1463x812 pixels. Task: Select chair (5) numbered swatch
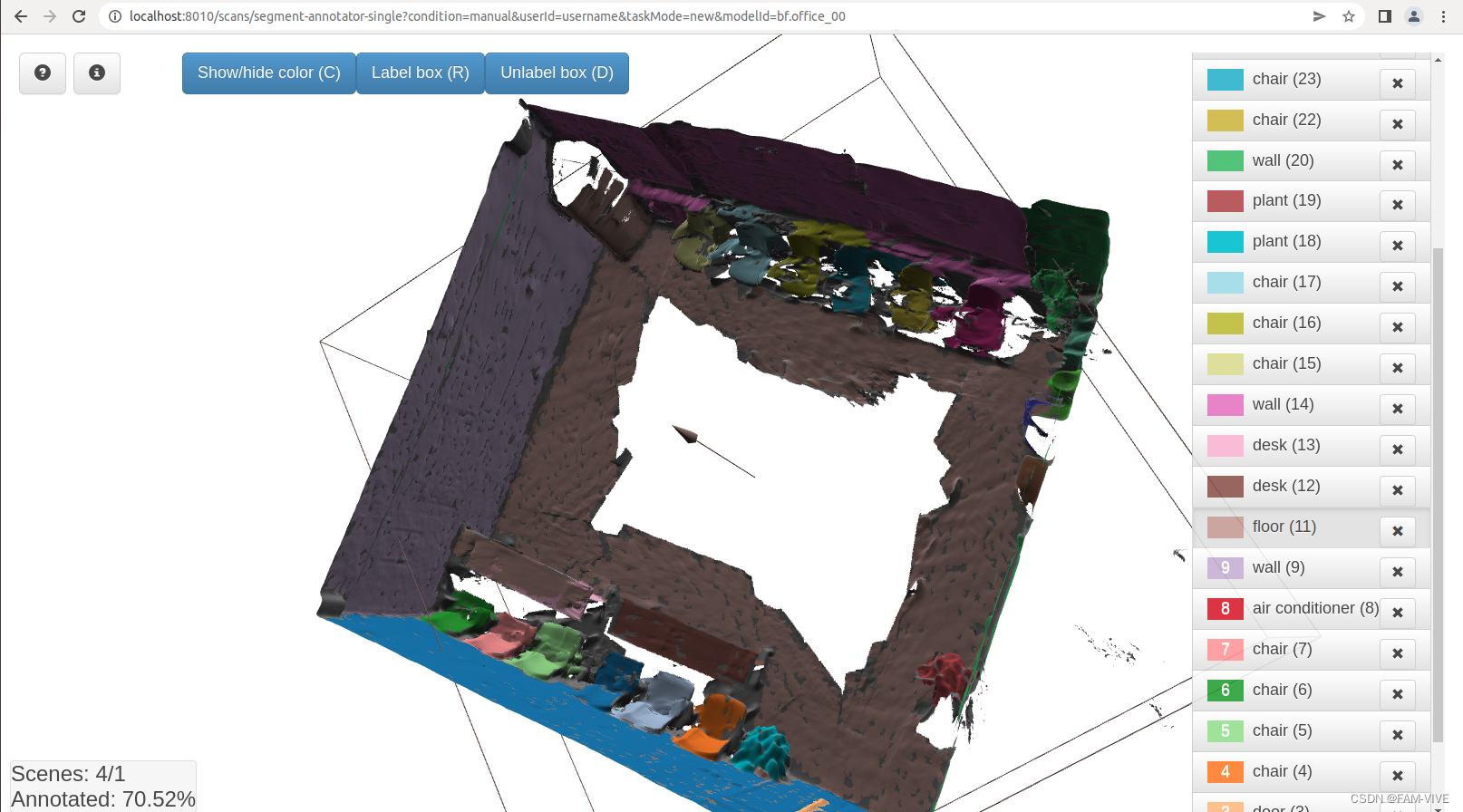click(x=1225, y=731)
